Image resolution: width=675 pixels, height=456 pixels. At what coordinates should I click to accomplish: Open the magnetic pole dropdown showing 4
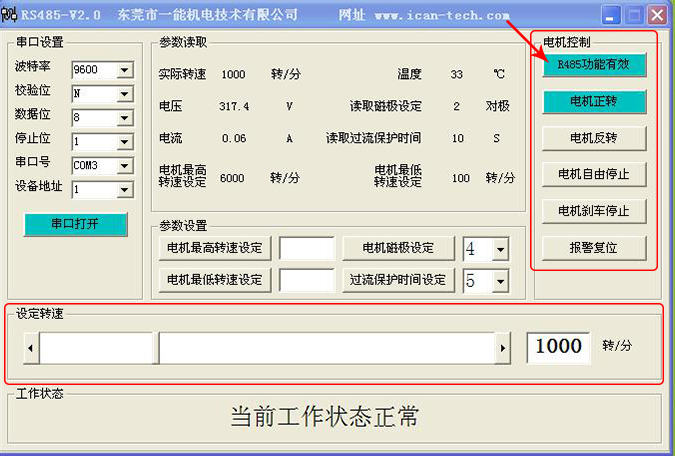[500, 249]
